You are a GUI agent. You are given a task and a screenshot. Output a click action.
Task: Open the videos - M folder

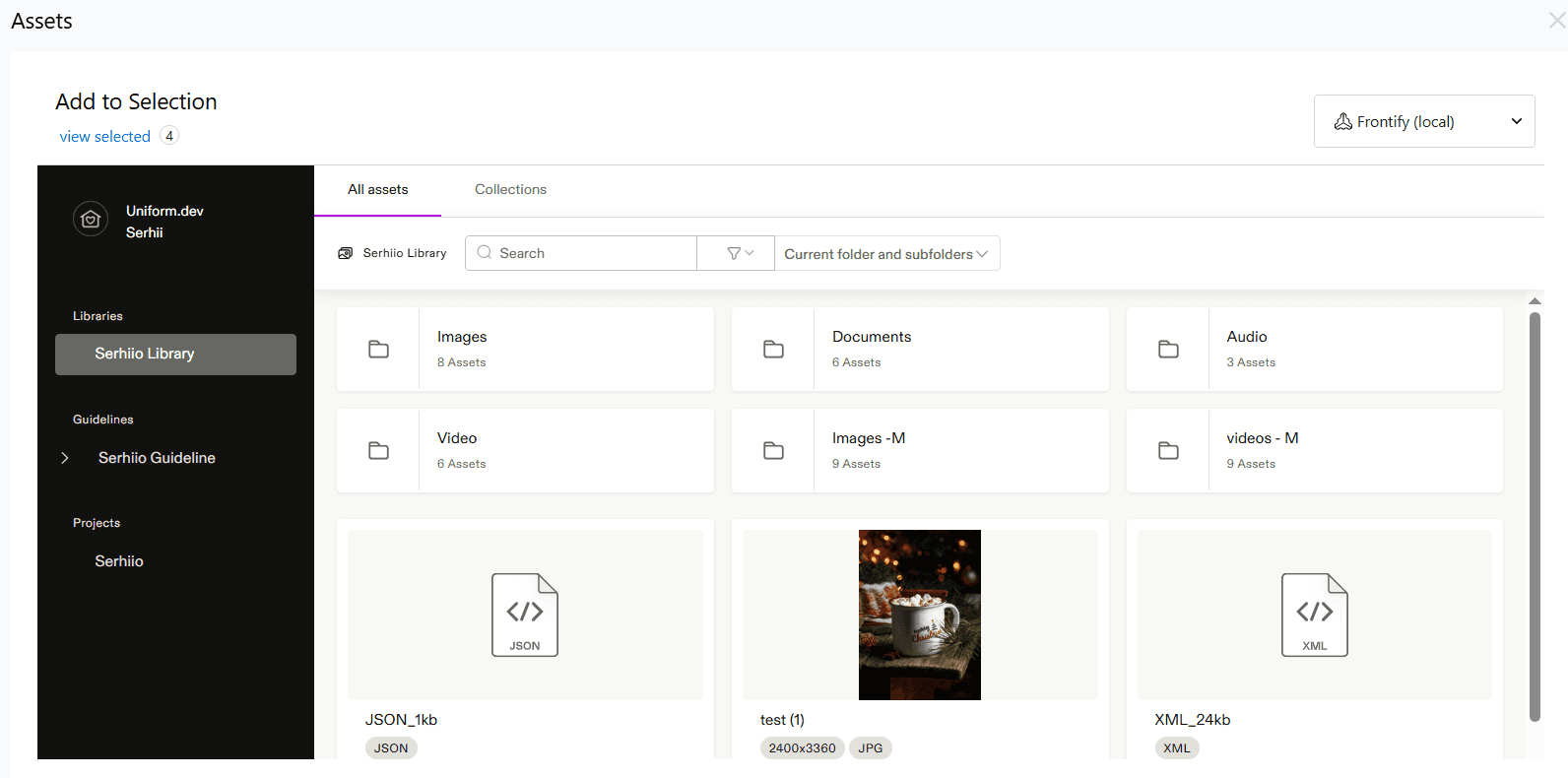click(1315, 451)
